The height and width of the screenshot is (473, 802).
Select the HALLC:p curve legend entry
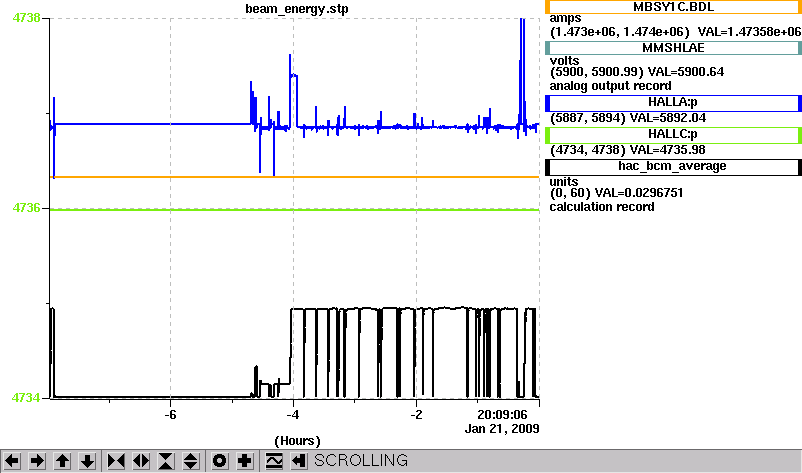coord(673,134)
